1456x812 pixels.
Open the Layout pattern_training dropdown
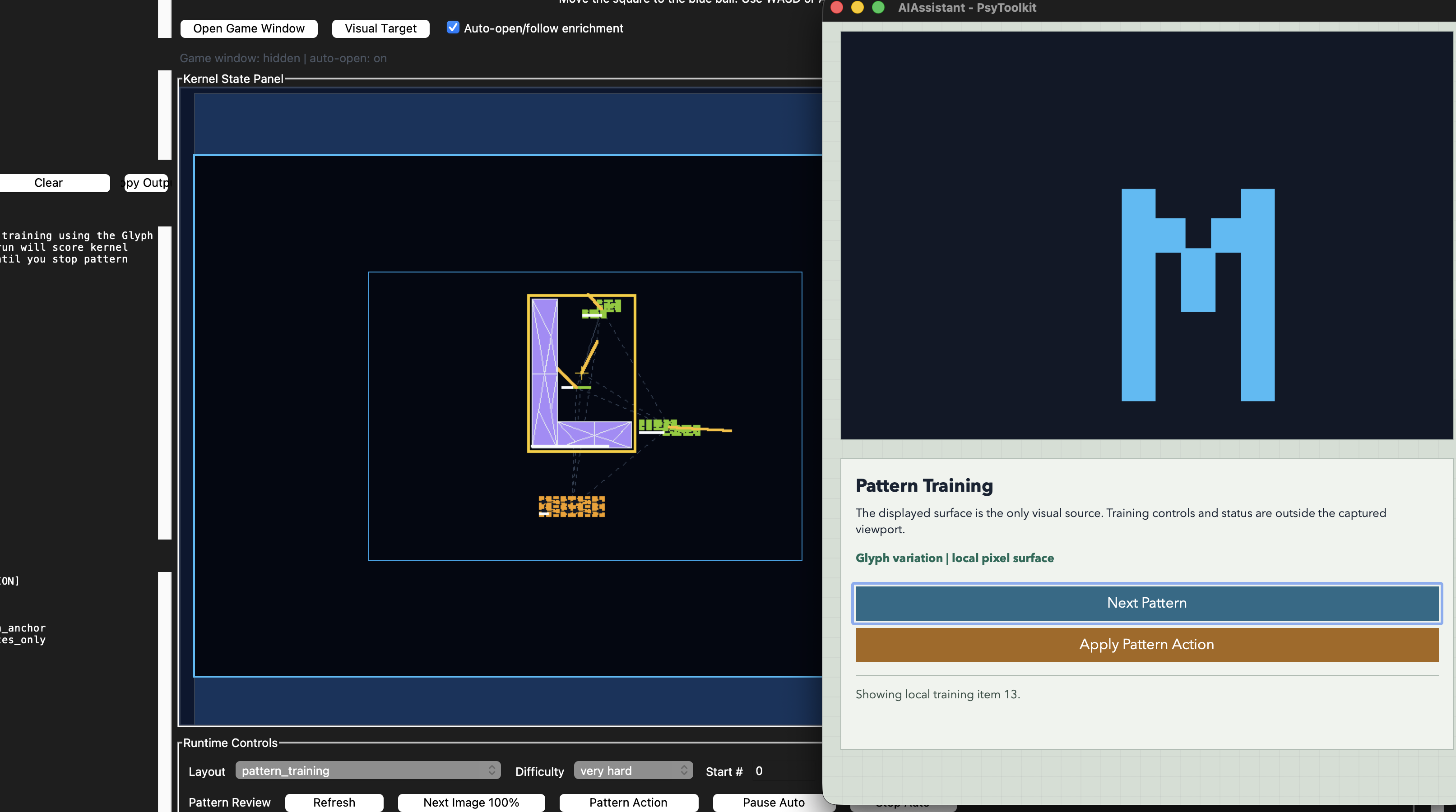(368, 770)
